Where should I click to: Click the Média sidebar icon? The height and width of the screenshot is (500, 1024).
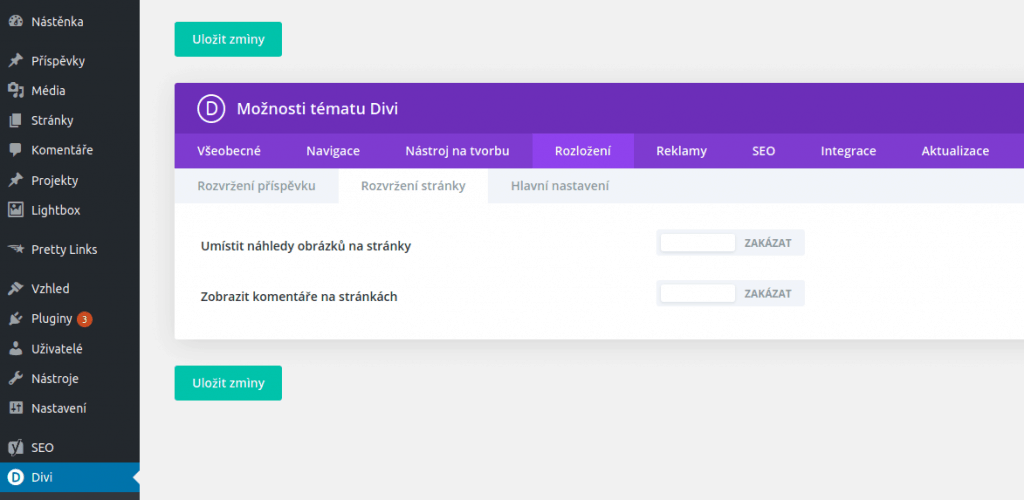15,91
